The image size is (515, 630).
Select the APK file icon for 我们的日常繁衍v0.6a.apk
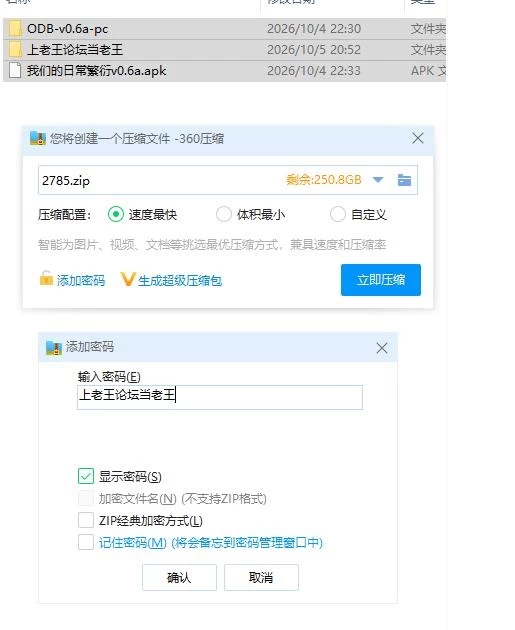pyautogui.click(x=15, y=71)
